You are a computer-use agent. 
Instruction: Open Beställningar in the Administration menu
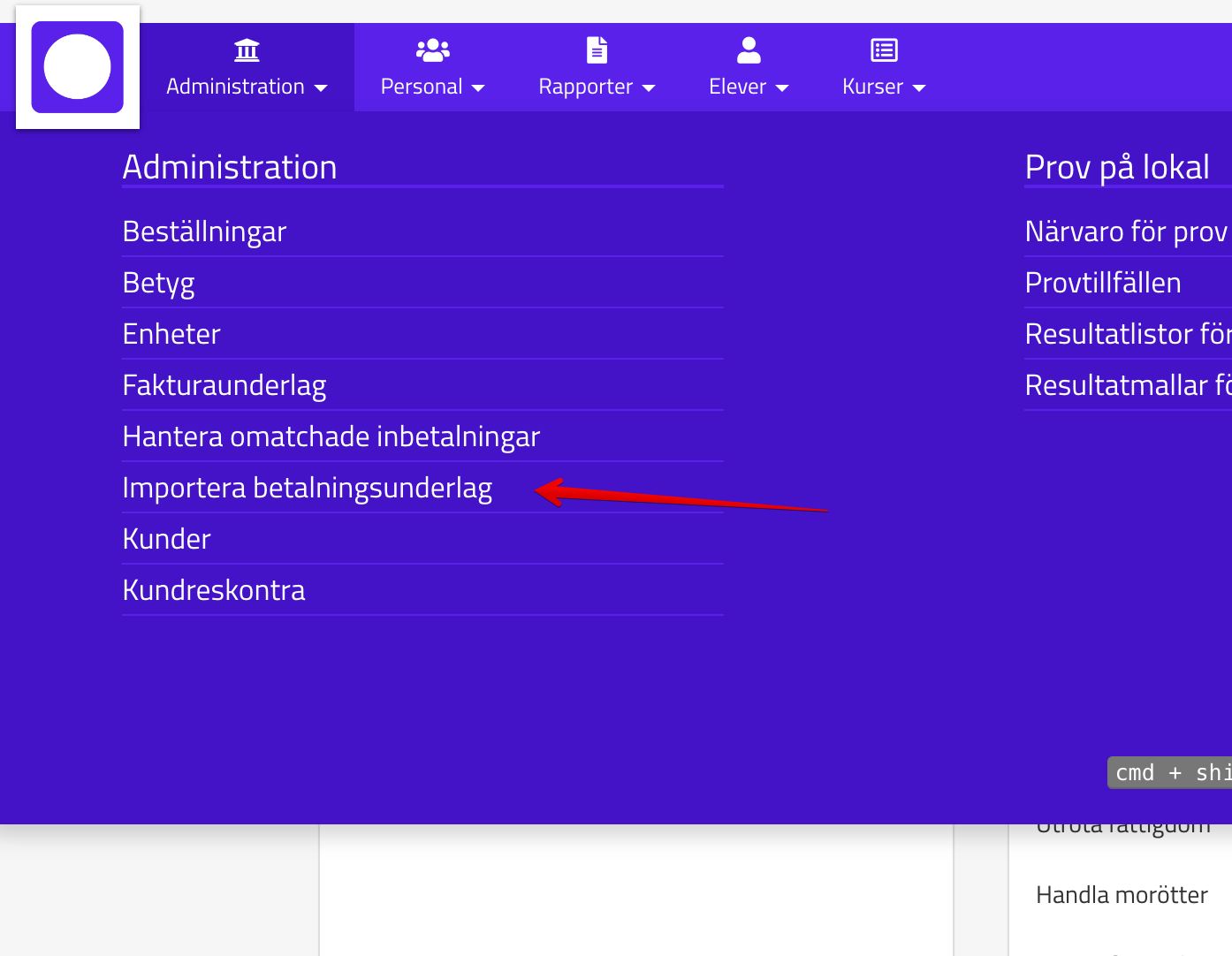pyautogui.click(x=204, y=231)
